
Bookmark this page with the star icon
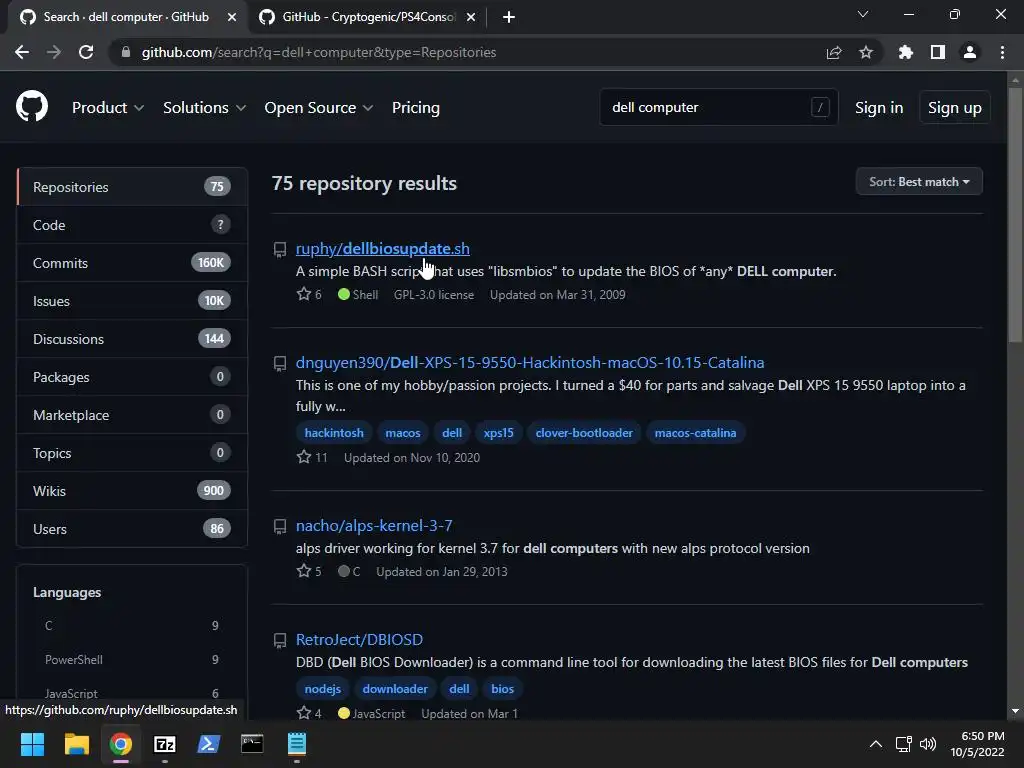click(x=866, y=52)
